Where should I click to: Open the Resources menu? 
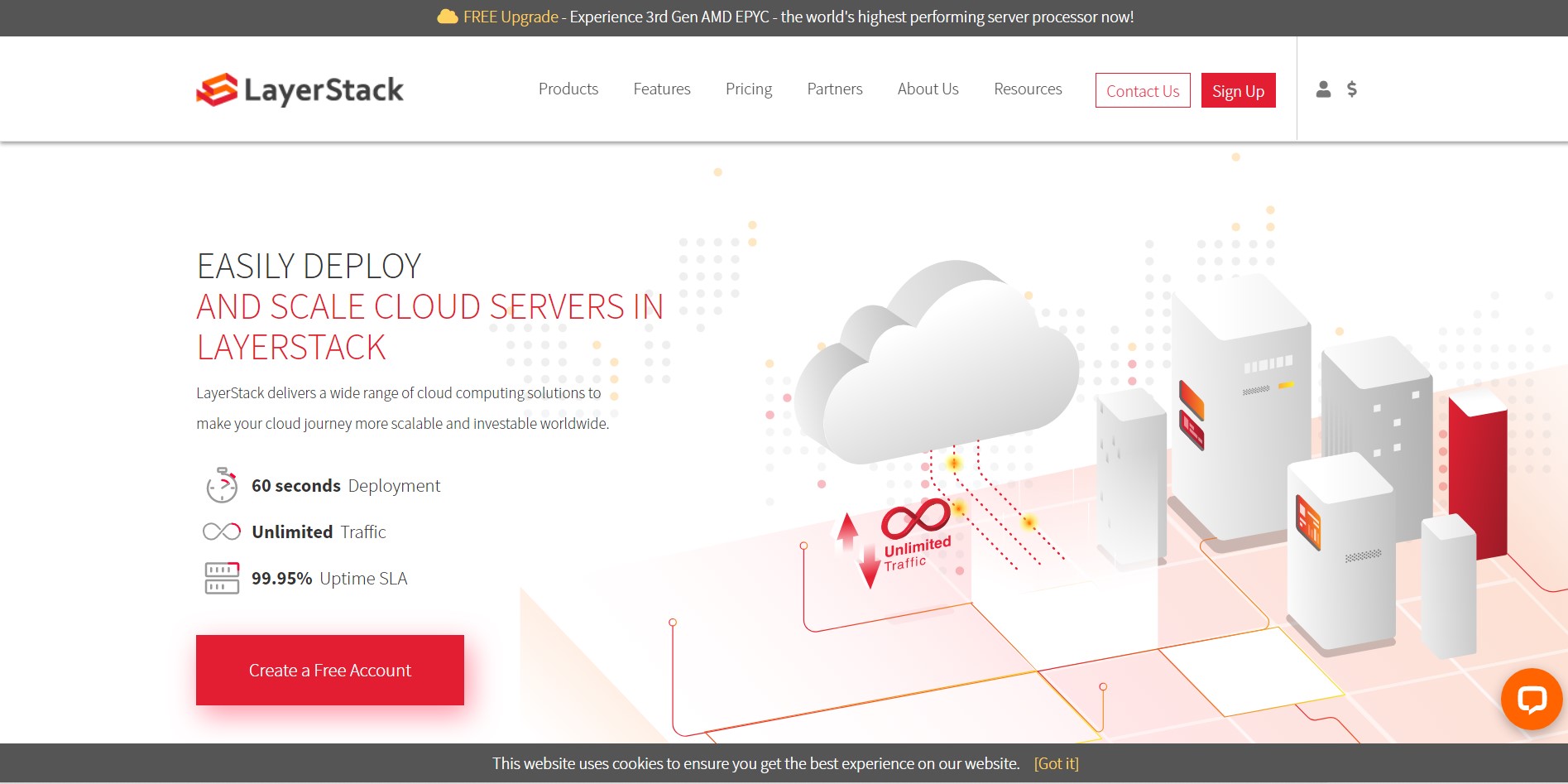(x=1028, y=89)
